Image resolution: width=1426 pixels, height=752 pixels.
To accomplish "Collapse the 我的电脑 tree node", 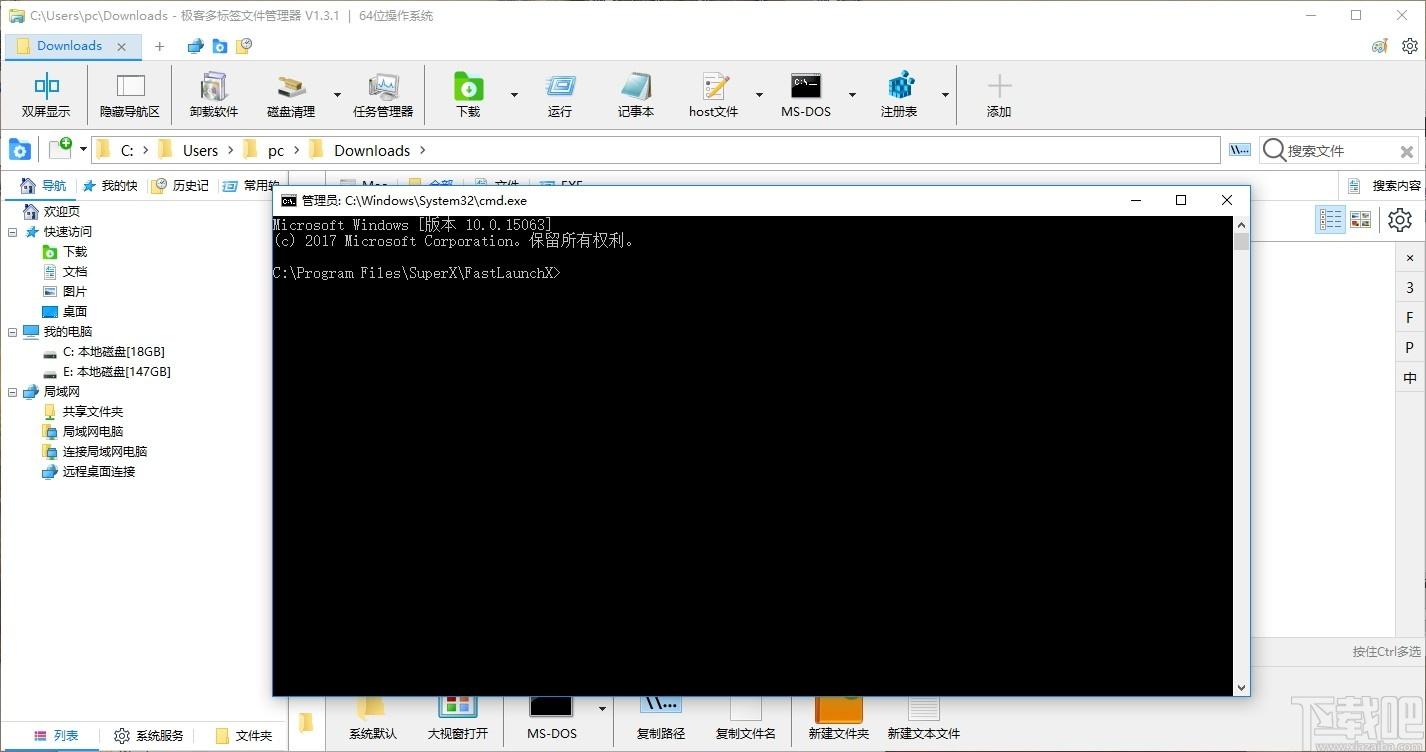I will click(x=13, y=331).
